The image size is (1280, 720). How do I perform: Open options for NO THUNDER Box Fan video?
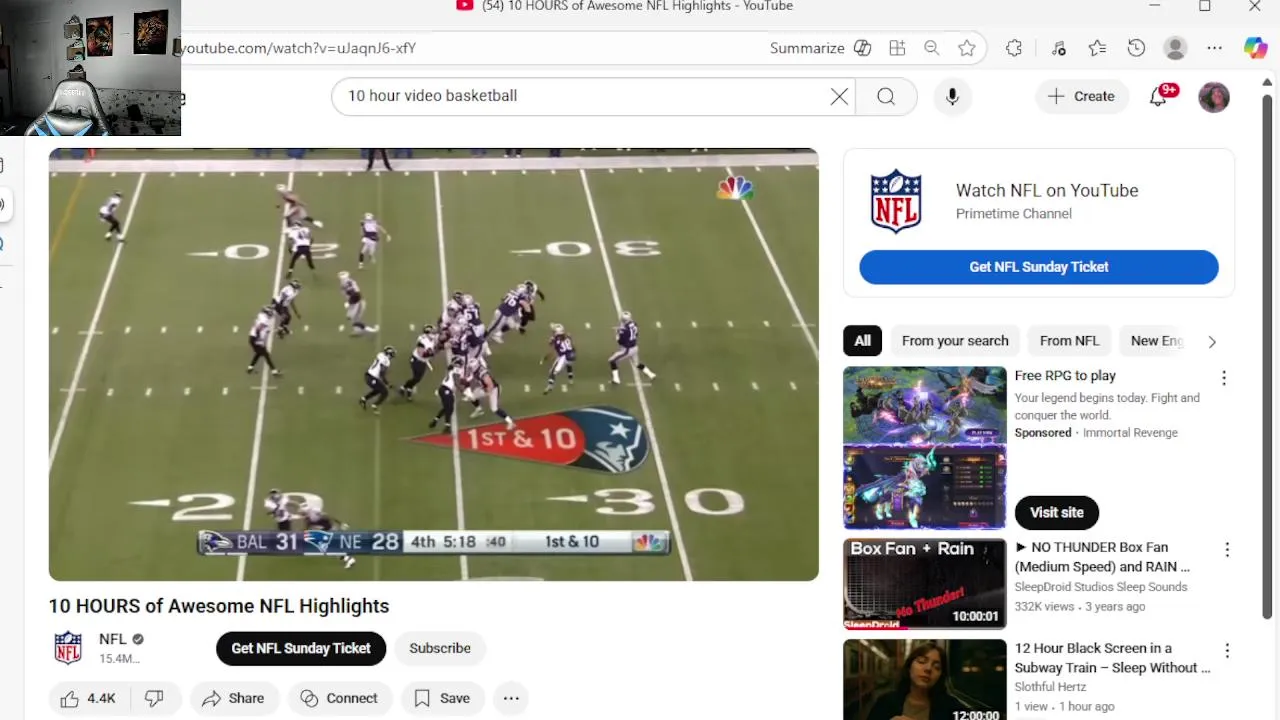[1227, 550]
